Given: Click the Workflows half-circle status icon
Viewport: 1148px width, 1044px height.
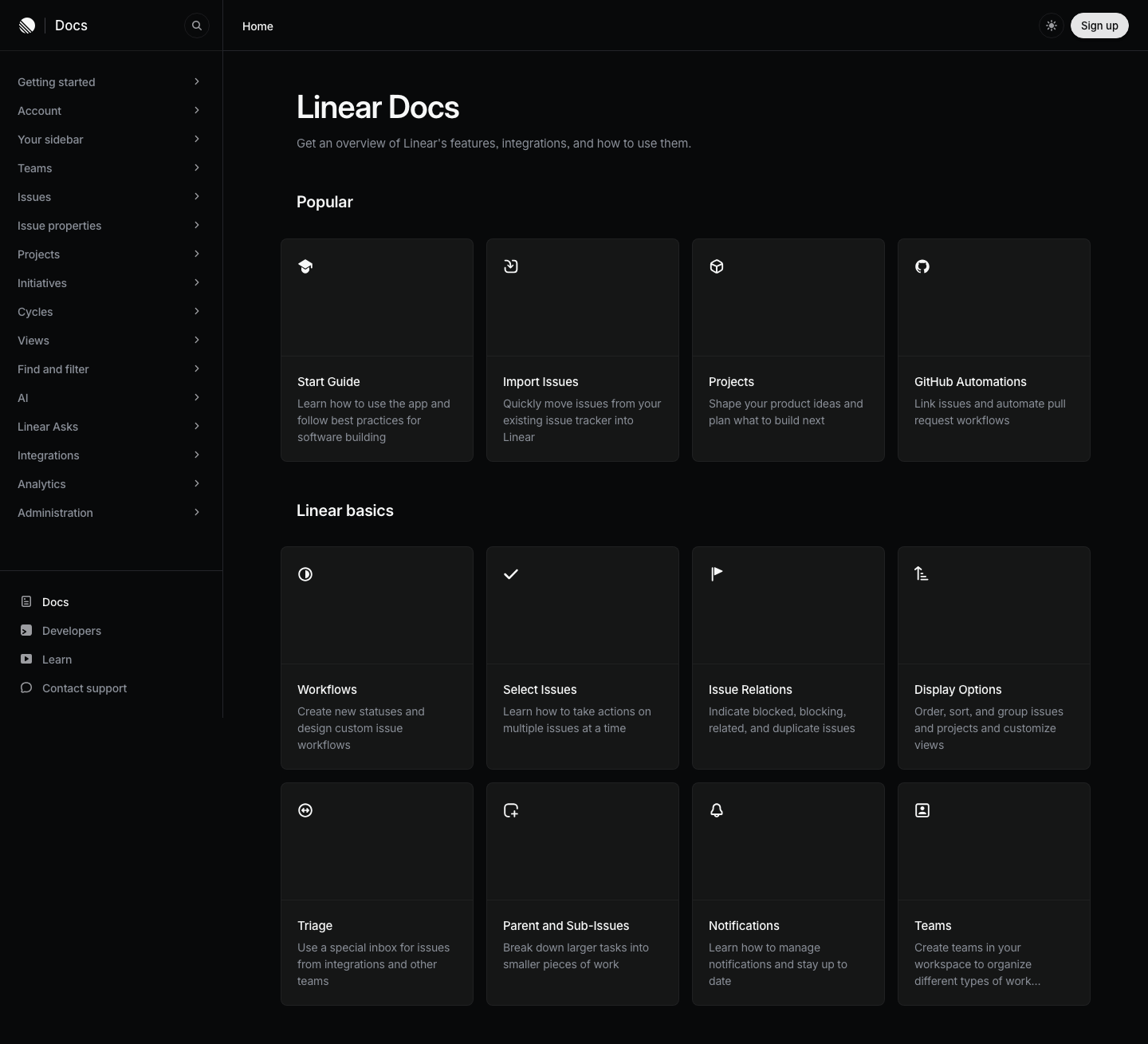Looking at the screenshot, I should [305, 574].
